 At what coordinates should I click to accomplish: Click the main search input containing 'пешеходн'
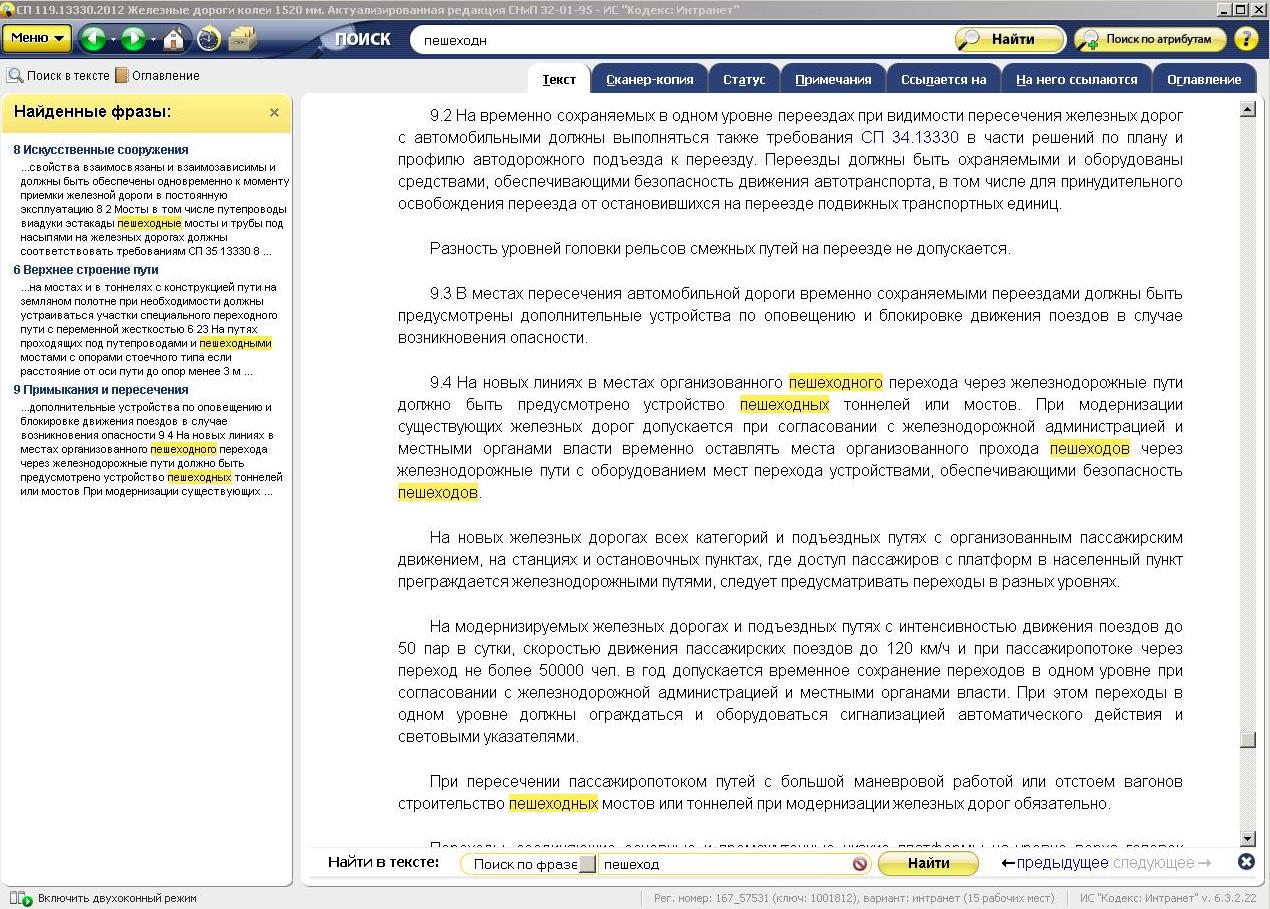[680, 40]
